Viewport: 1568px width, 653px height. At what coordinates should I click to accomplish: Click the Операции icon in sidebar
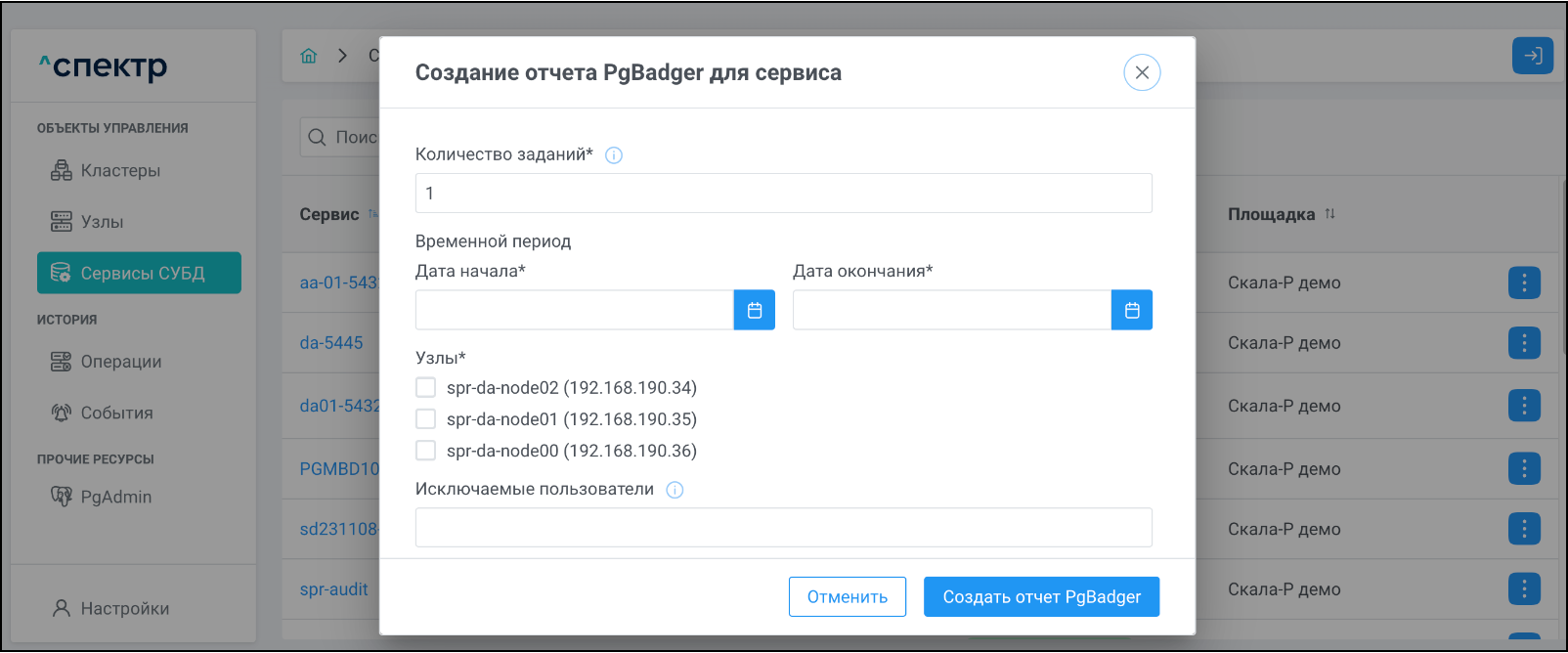62,362
